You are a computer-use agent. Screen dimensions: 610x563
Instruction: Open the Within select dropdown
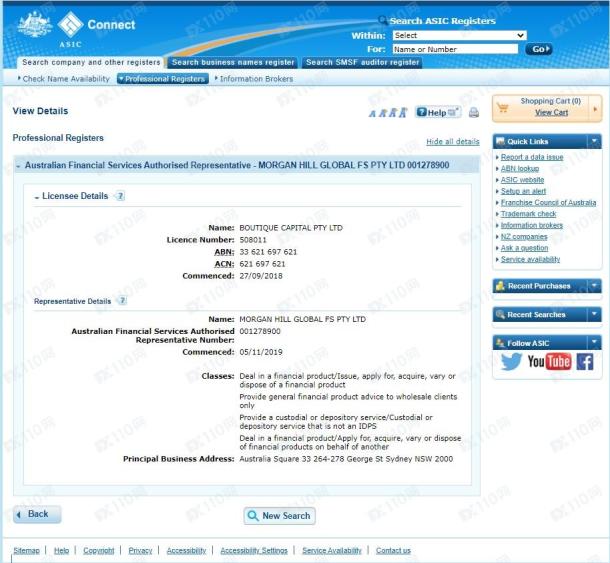coord(459,35)
